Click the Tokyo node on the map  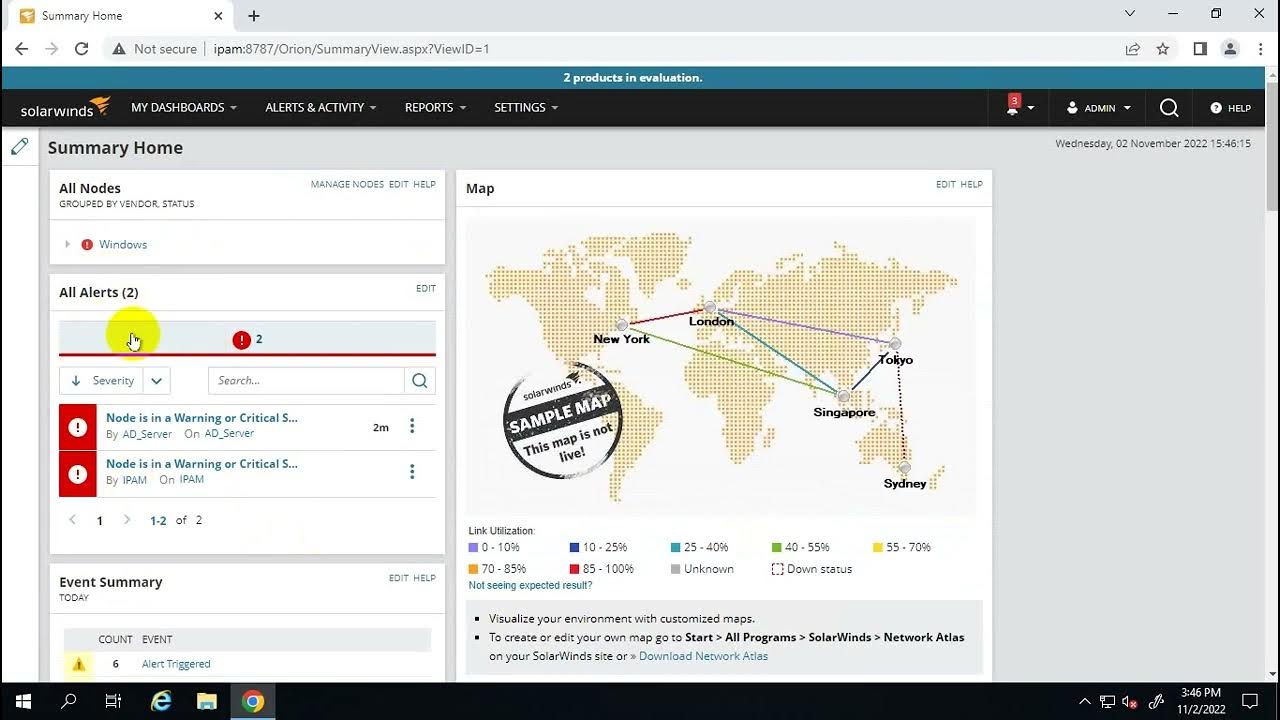click(896, 345)
